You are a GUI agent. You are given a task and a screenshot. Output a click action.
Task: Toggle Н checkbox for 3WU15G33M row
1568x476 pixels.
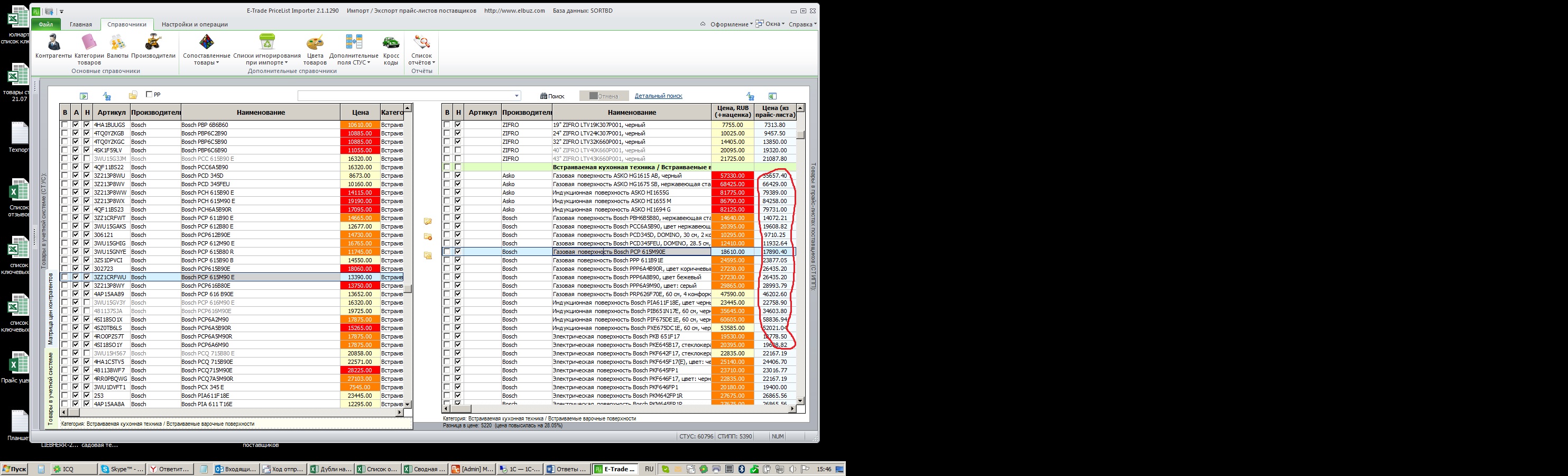point(86,158)
